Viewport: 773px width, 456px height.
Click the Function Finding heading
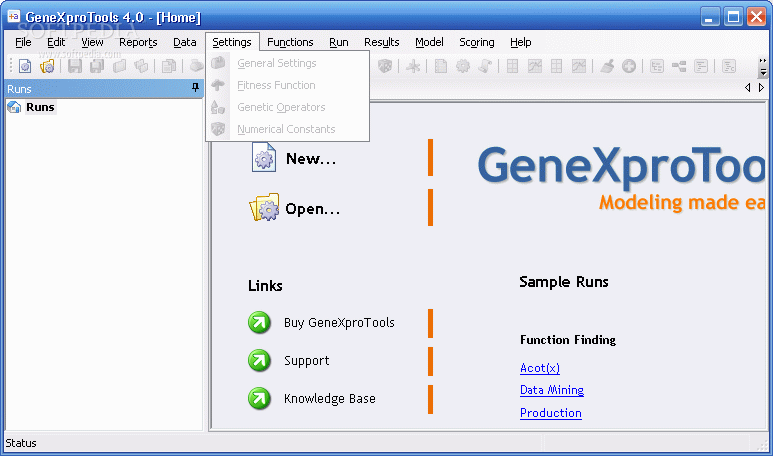(568, 340)
